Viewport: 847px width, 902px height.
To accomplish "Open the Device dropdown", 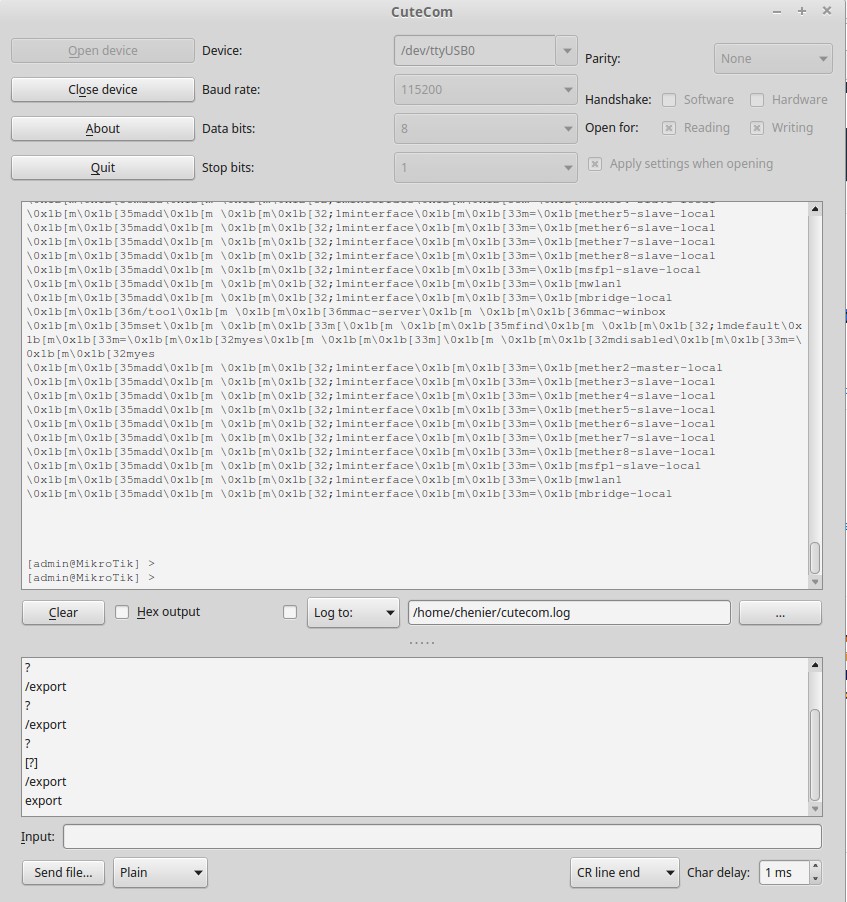I will pos(566,50).
